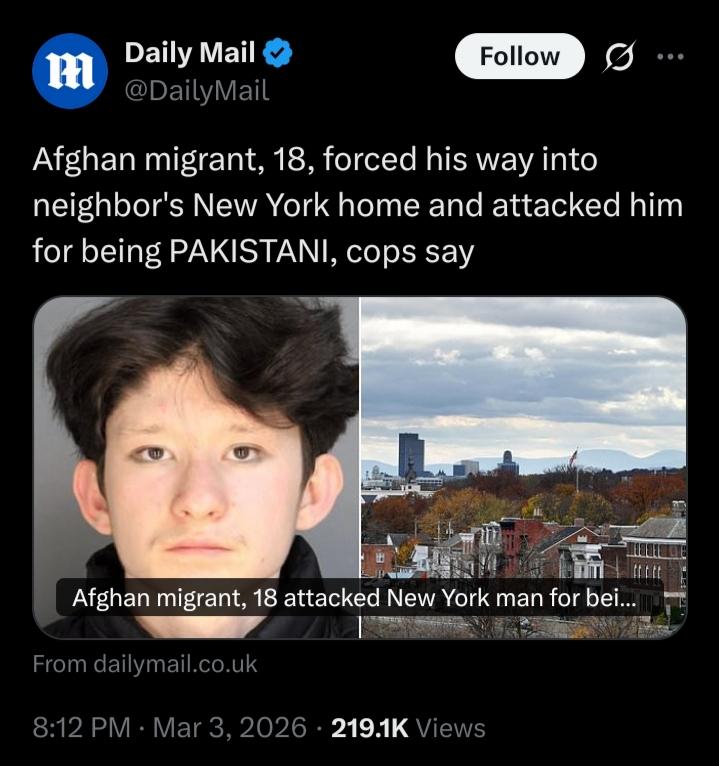
Task: View the 219.1K Views count
Action: click(x=408, y=728)
